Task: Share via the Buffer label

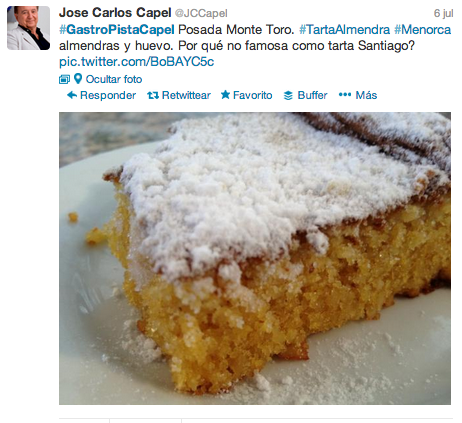Action: tap(312, 96)
